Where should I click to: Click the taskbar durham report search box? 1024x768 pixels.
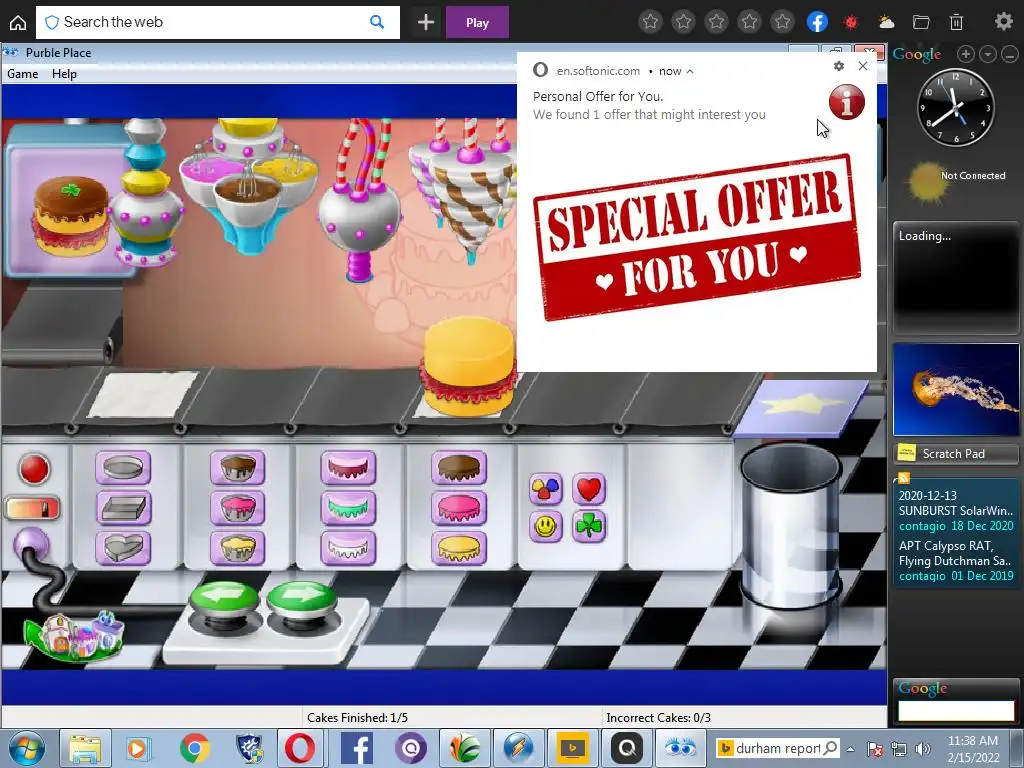(x=778, y=748)
